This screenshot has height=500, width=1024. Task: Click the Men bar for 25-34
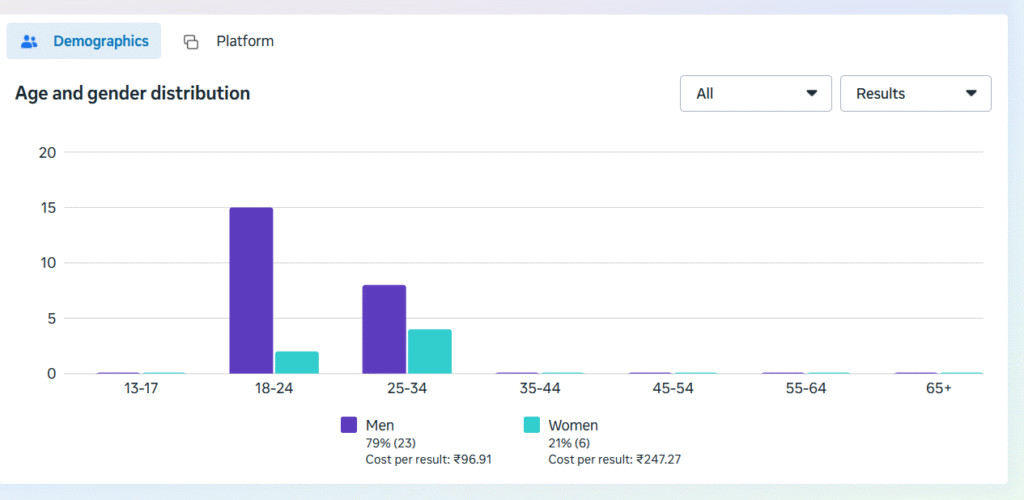tap(384, 329)
